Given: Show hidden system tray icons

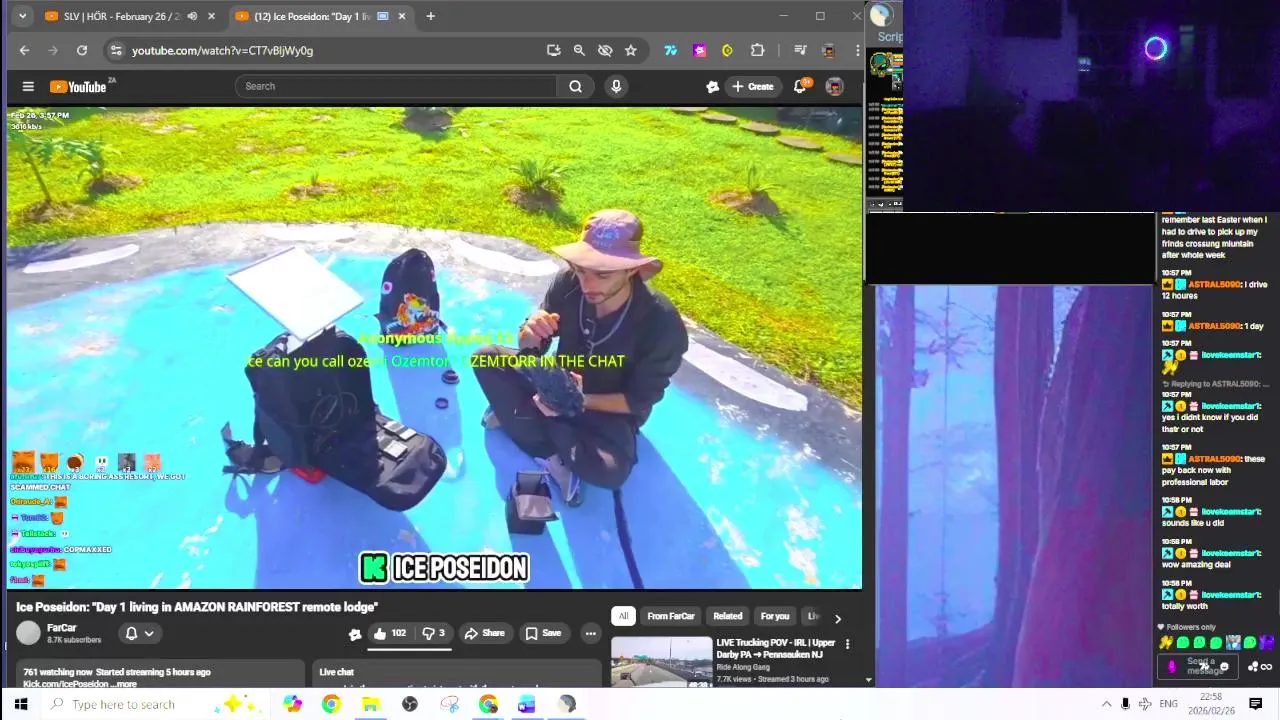Looking at the screenshot, I should coord(1106,704).
